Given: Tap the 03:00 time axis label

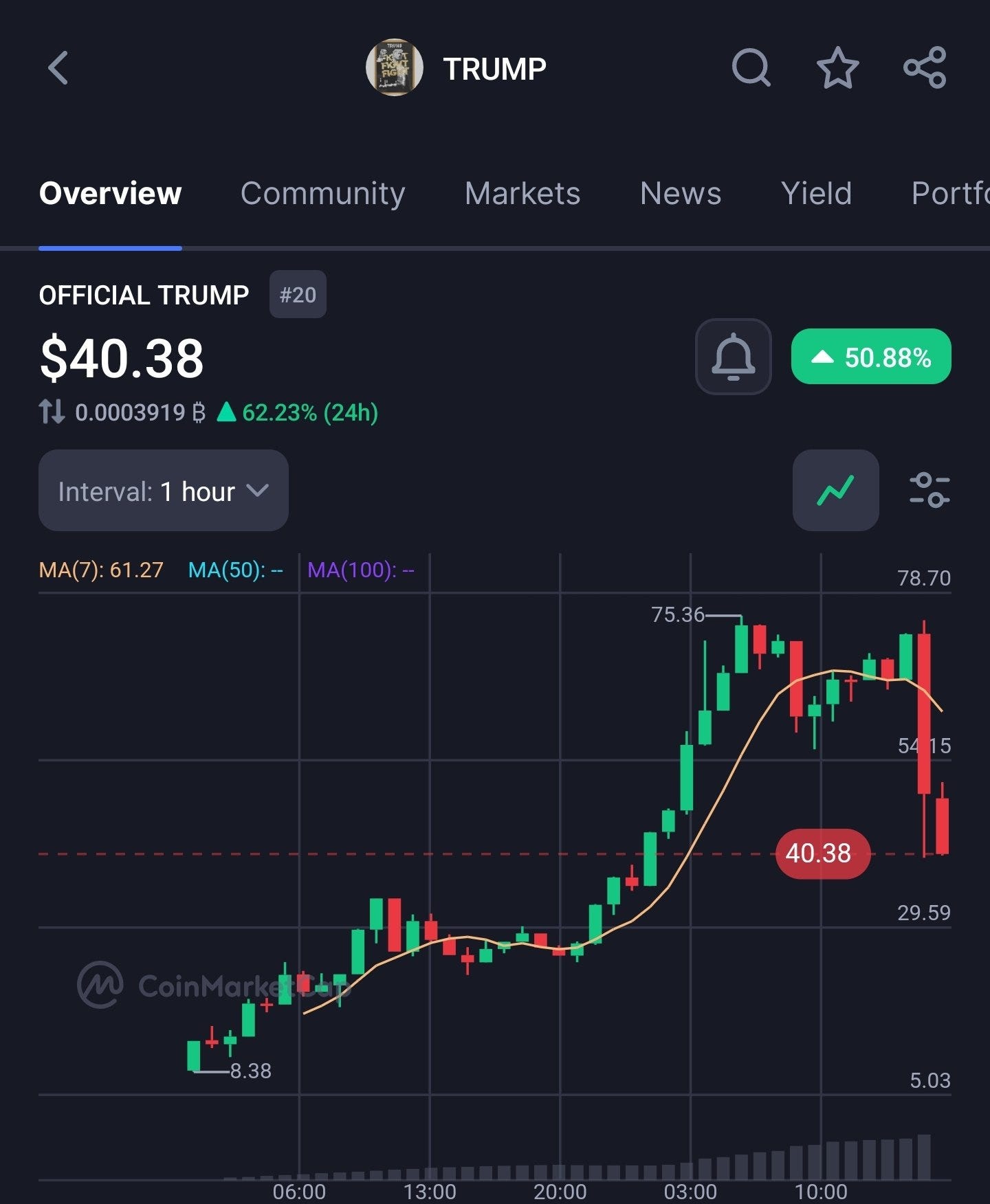Looking at the screenshot, I should [x=690, y=1191].
